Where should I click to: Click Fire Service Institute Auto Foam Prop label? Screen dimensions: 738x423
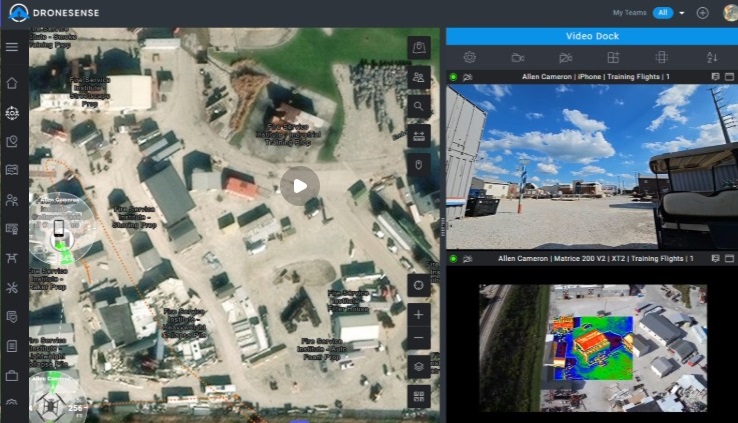323,349
